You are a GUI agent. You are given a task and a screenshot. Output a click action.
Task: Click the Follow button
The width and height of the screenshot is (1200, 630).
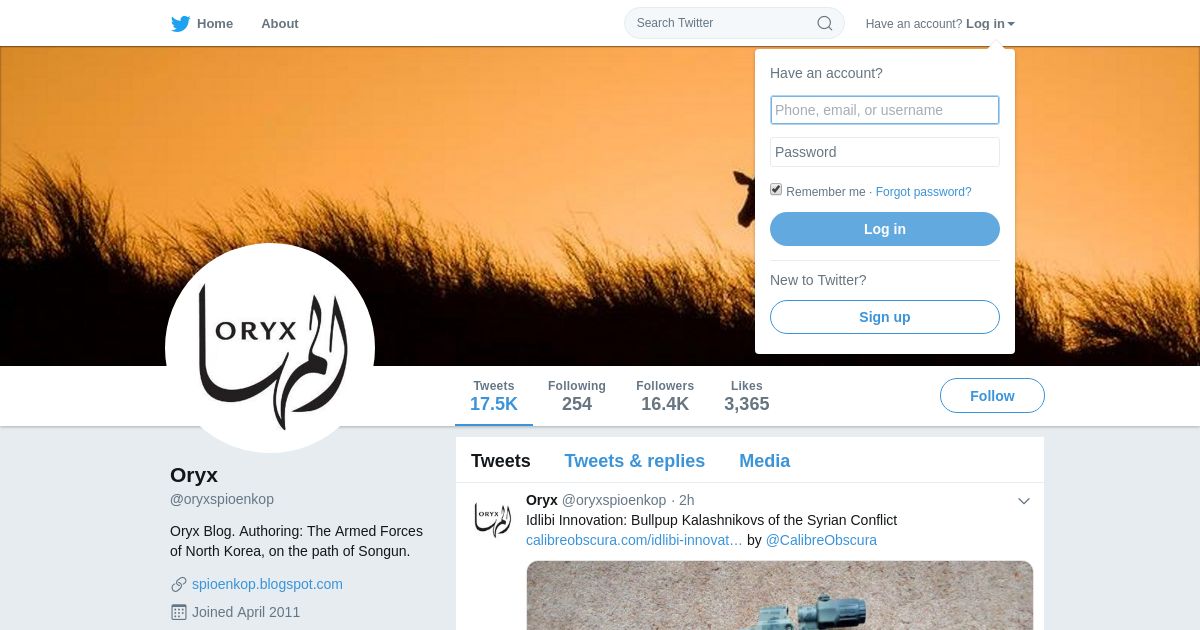(x=992, y=396)
